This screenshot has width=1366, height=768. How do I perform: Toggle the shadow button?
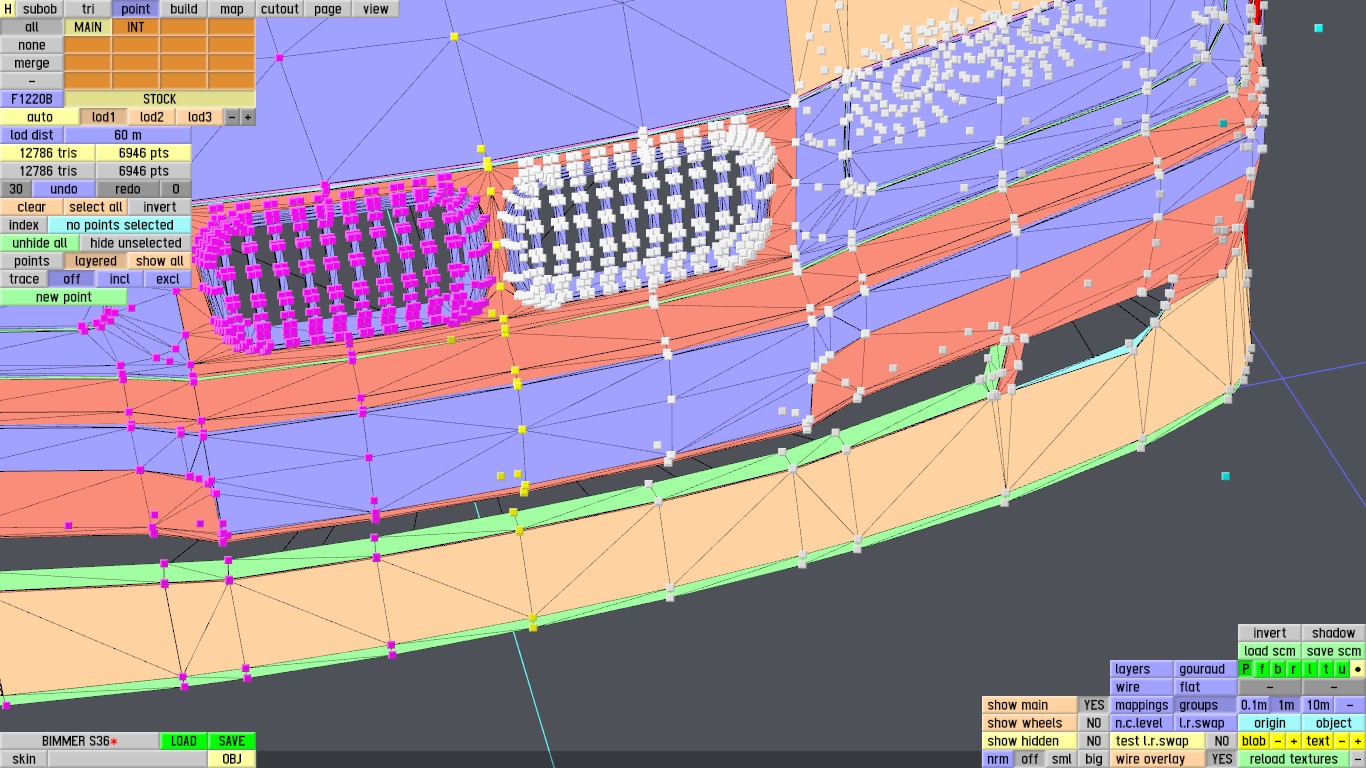[1334, 633]
